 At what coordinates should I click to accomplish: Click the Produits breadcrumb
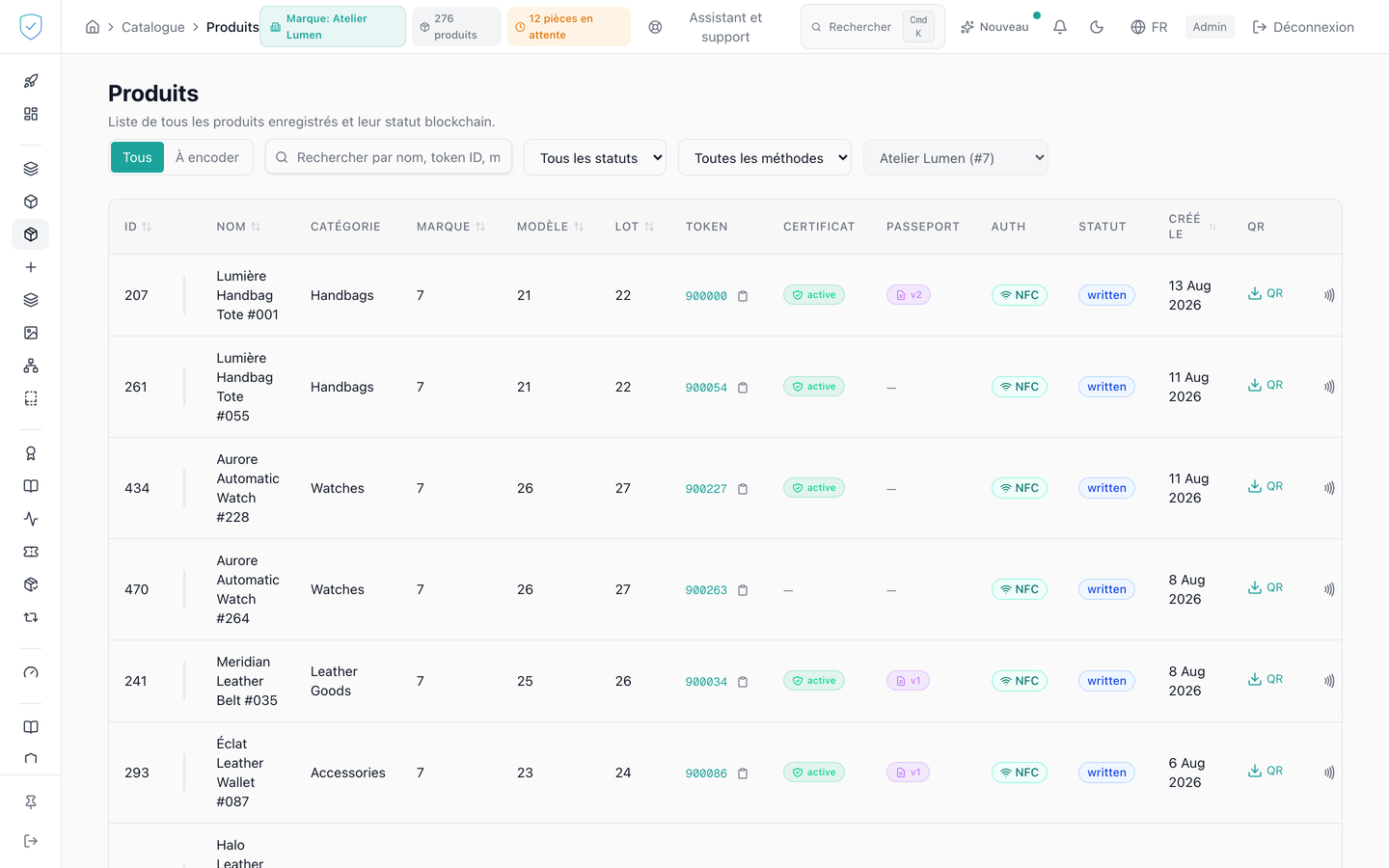coord(232,27)
